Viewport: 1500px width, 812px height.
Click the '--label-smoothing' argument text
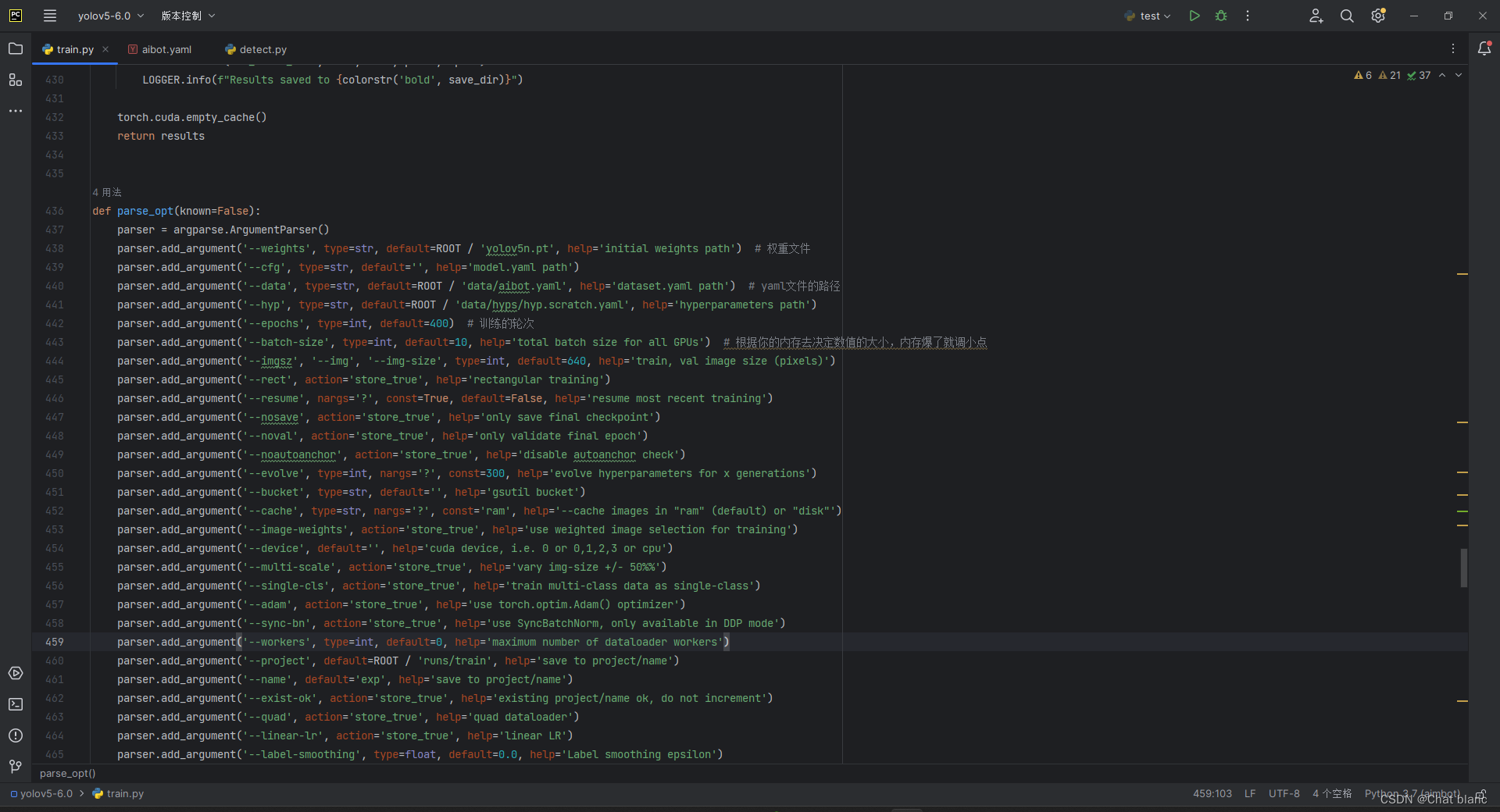click(x=302, y=754)
